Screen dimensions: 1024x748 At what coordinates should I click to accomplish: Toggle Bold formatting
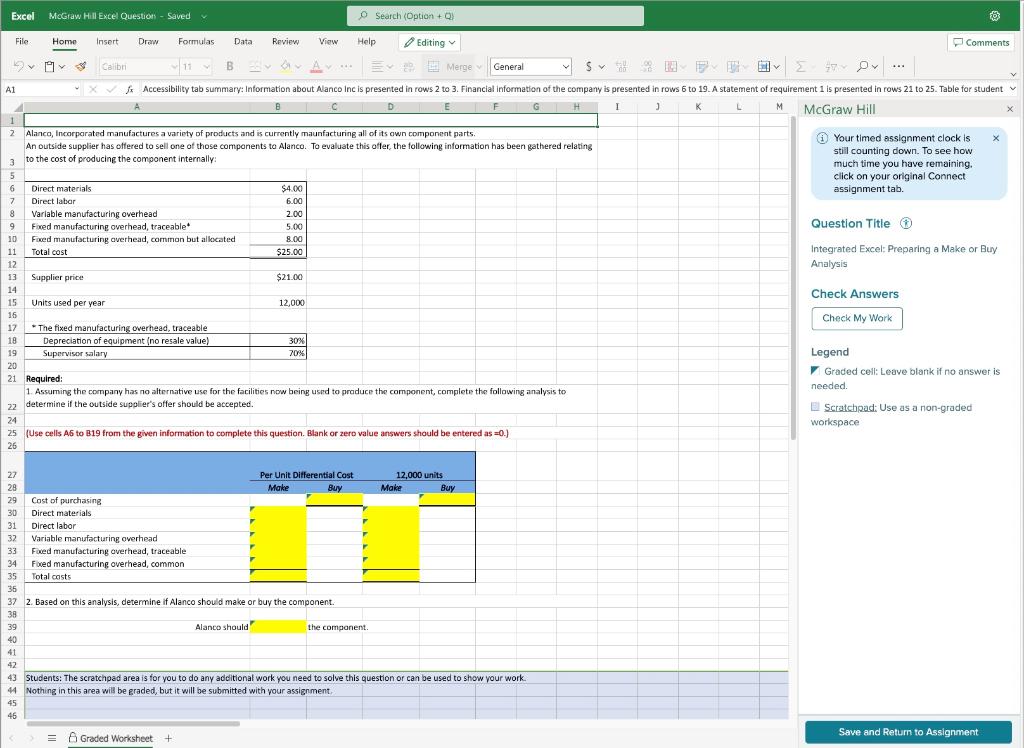pos(230,67)
